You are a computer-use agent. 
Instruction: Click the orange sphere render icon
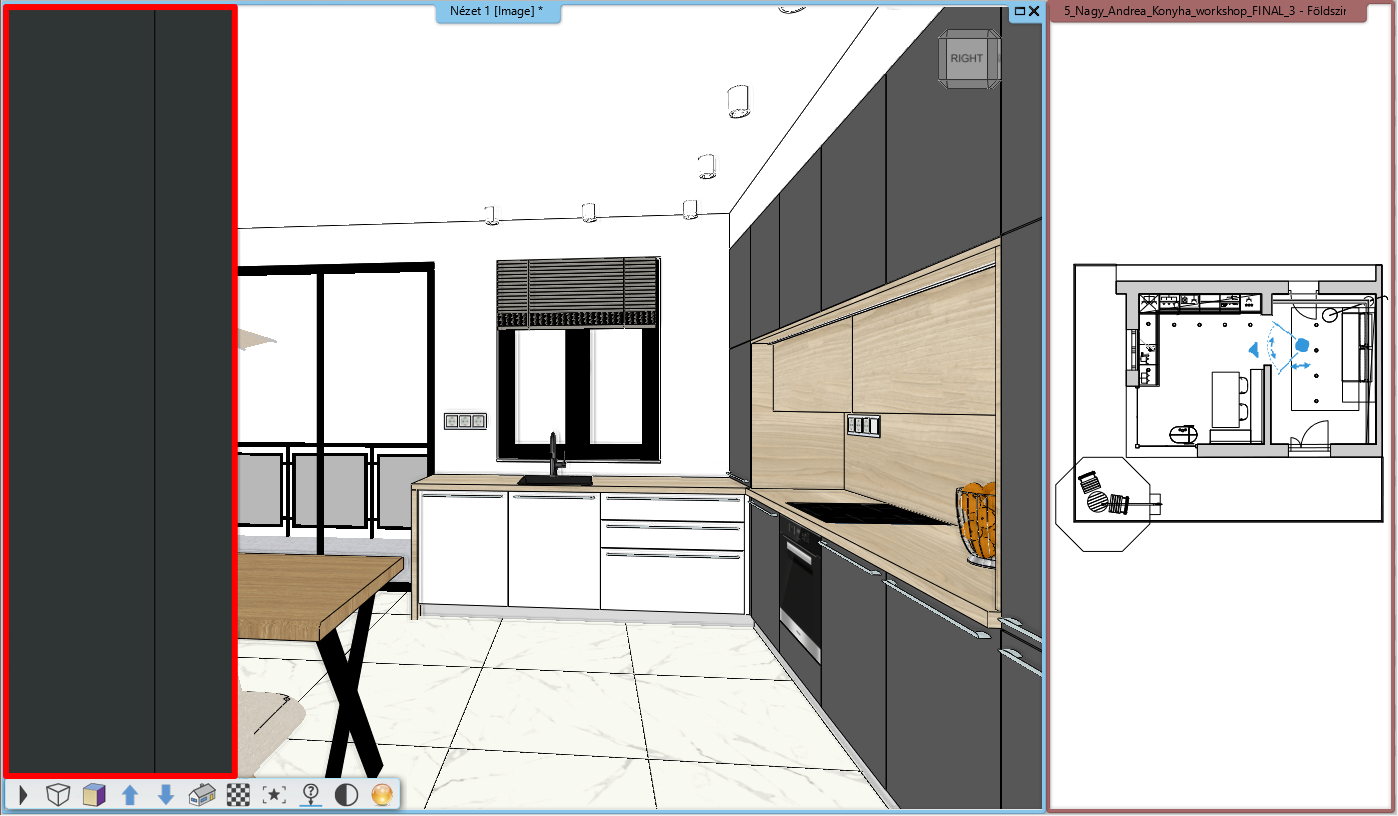click(x=381, y=795)
